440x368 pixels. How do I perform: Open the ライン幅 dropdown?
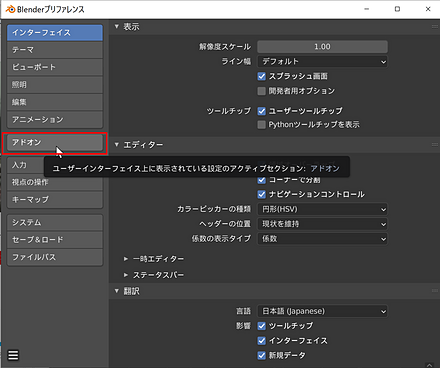322,62
